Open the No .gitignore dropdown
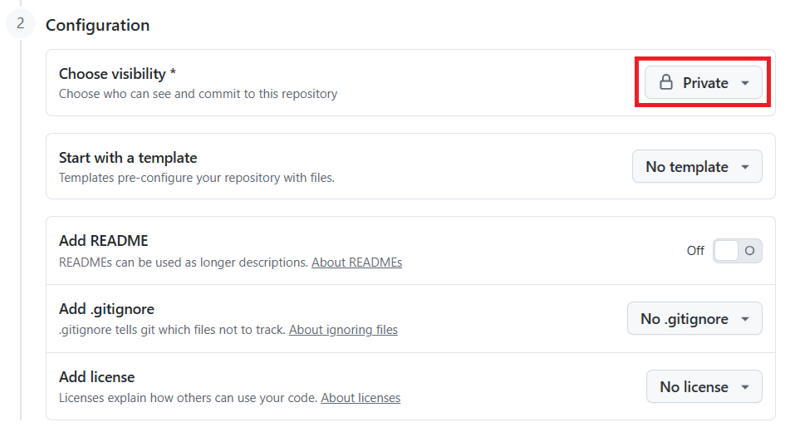Viewport: 800px width, 432px height. pyautogui.click(x=694, y=319)
